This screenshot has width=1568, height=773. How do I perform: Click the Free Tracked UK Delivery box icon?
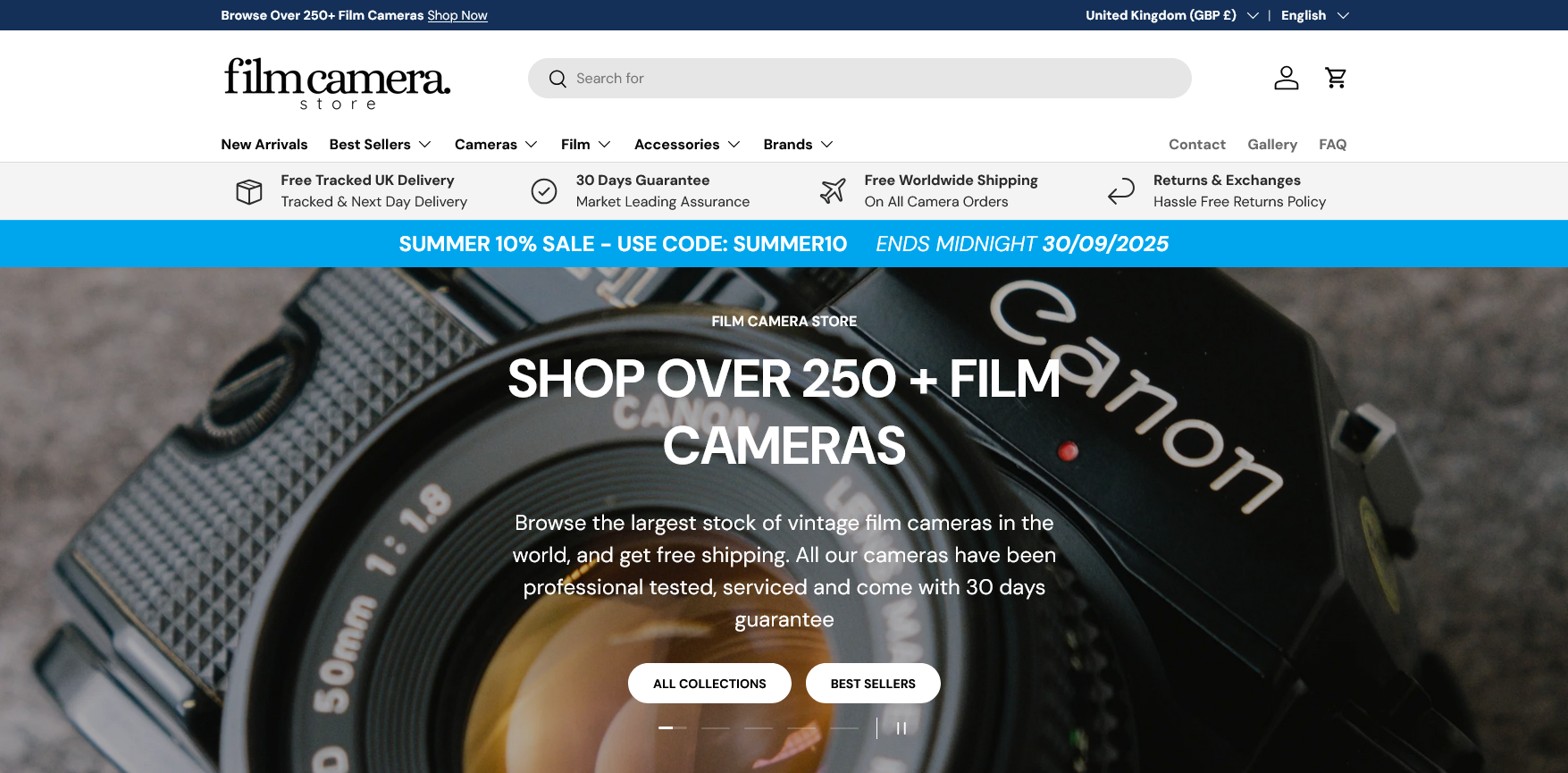249,191
